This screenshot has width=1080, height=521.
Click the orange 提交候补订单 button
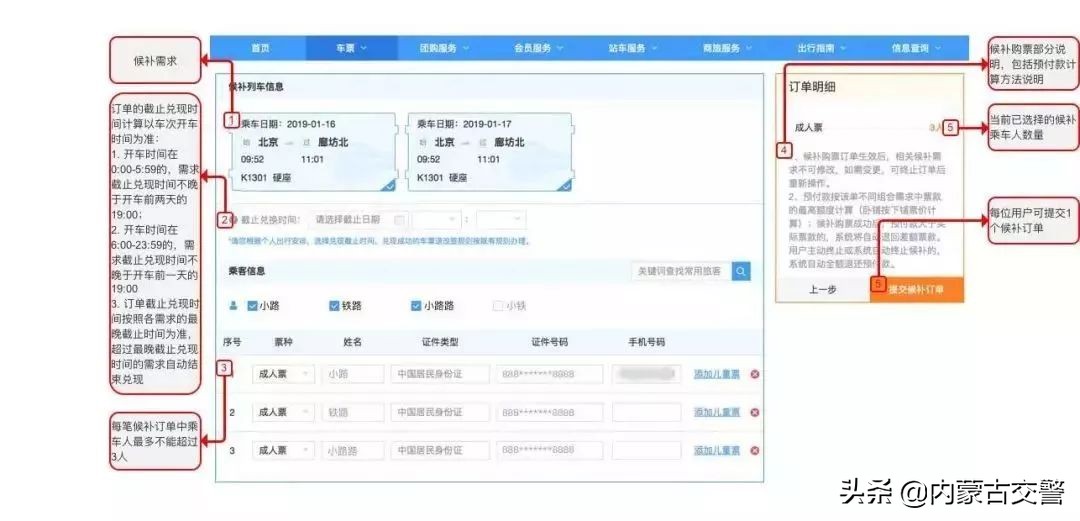(x=917, y=290)
